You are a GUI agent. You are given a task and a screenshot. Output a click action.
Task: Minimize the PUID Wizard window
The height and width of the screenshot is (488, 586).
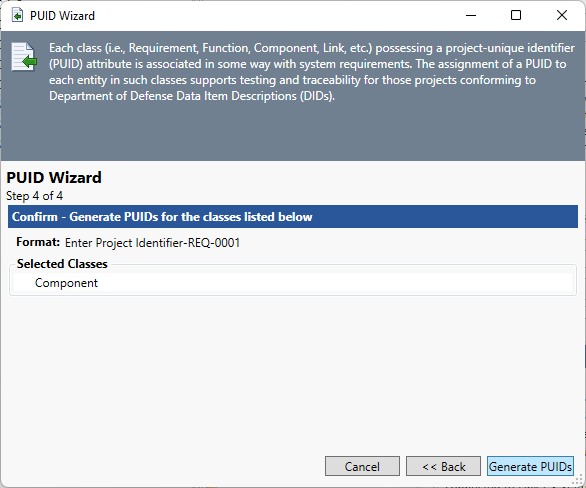point(471,16)
